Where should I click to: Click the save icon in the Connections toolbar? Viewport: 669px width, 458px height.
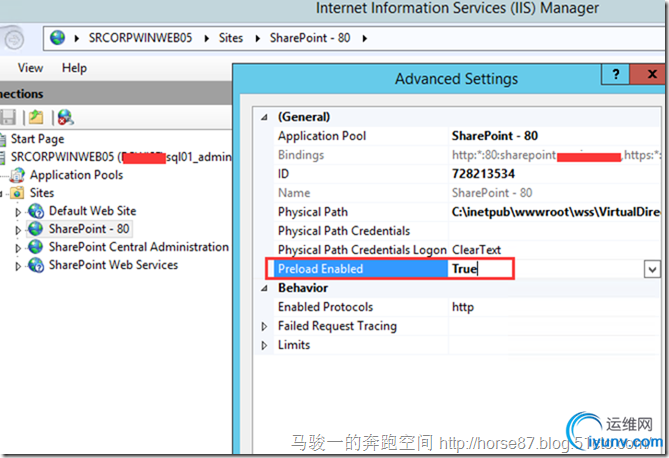8,117
